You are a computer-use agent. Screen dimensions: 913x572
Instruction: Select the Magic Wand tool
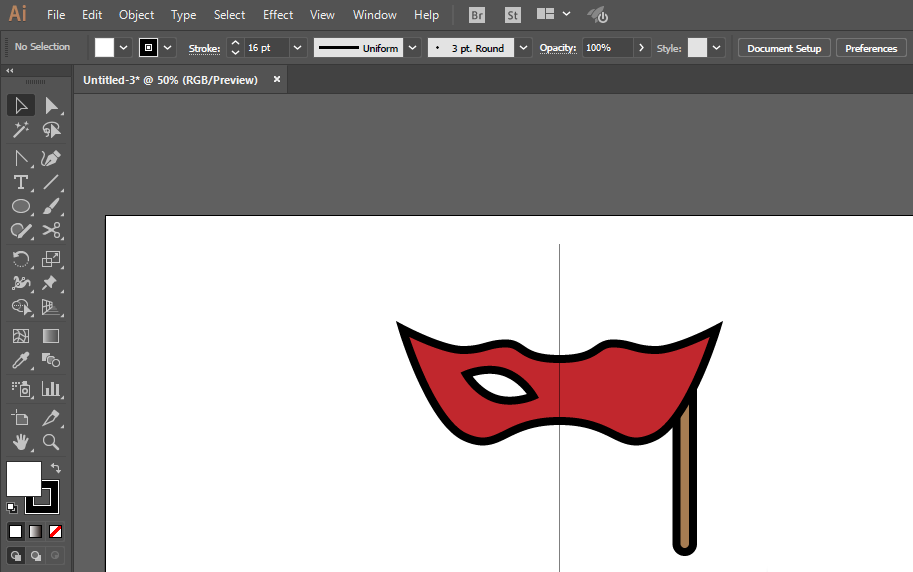20,130
